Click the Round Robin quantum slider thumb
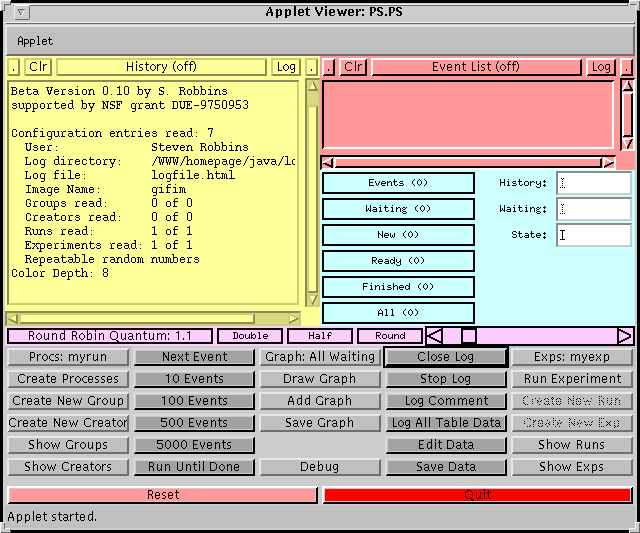Screen dimensions: 640x533 (468, 336)
